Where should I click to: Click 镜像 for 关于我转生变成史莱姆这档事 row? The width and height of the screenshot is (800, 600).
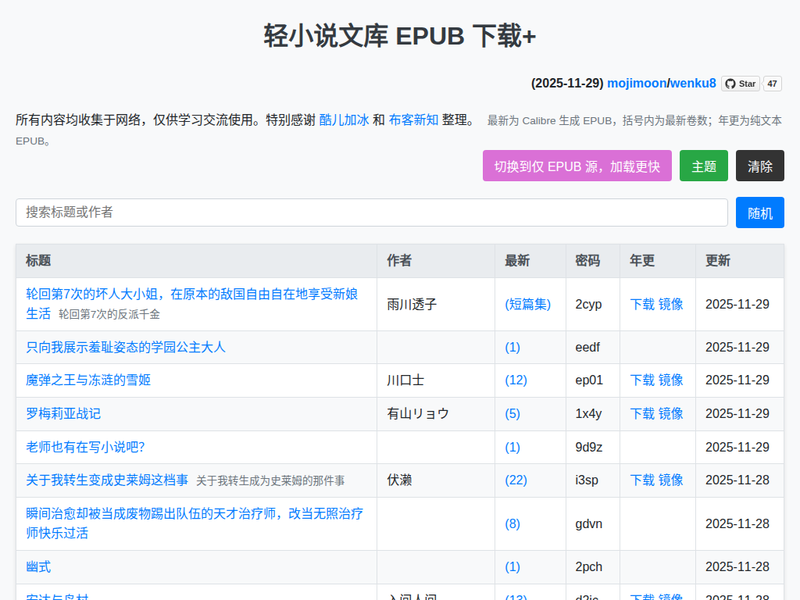[x=671, y=480]
